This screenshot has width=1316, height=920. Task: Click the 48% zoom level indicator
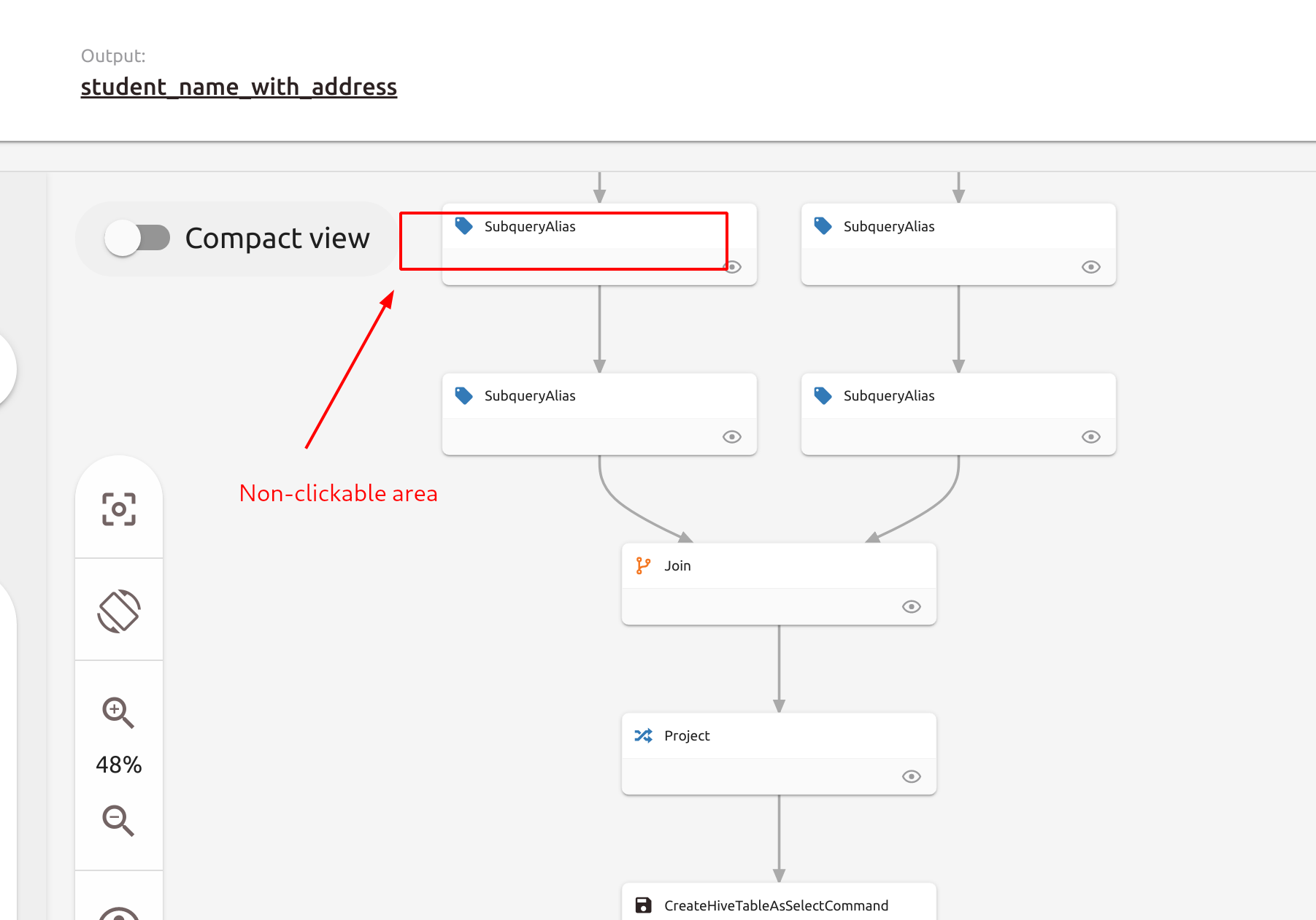[x=118, y=765]
